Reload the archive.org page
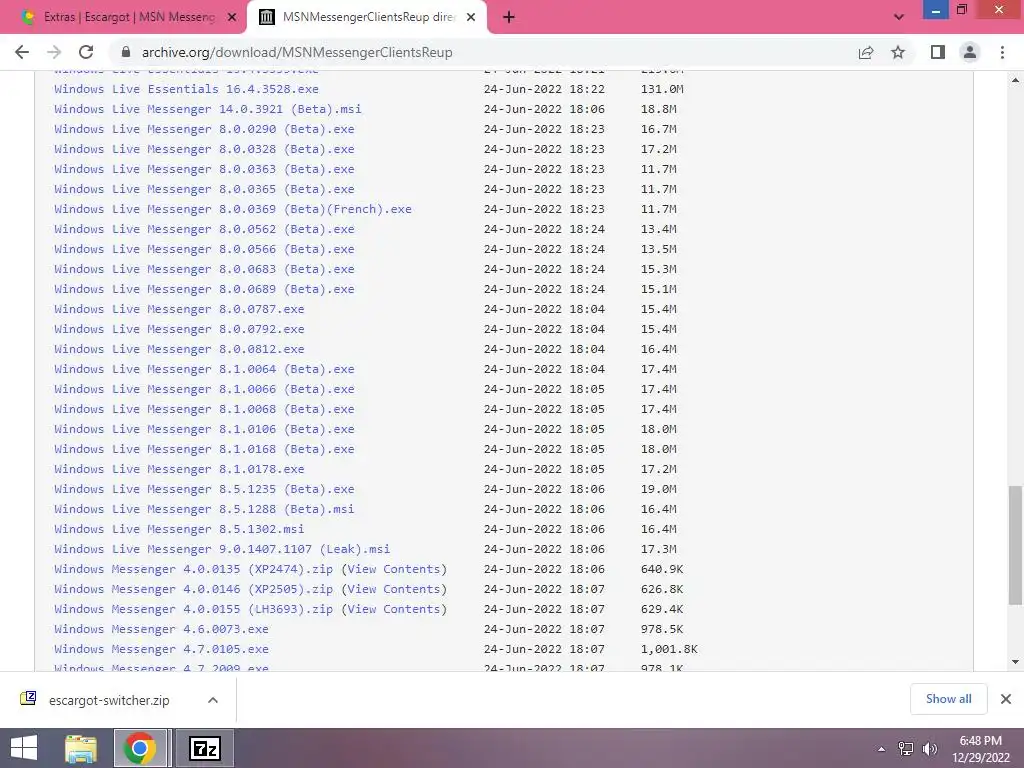 [86, 52]
